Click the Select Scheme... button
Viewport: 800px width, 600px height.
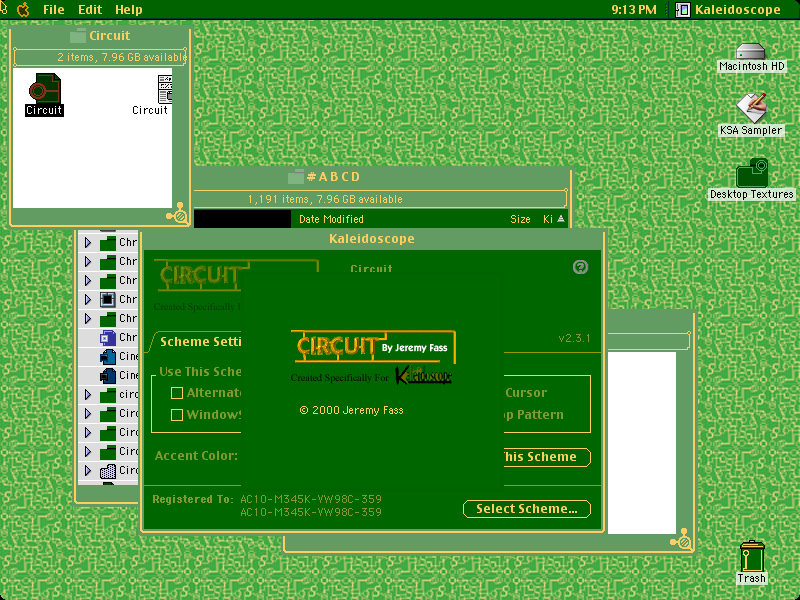tap(527, 509)
